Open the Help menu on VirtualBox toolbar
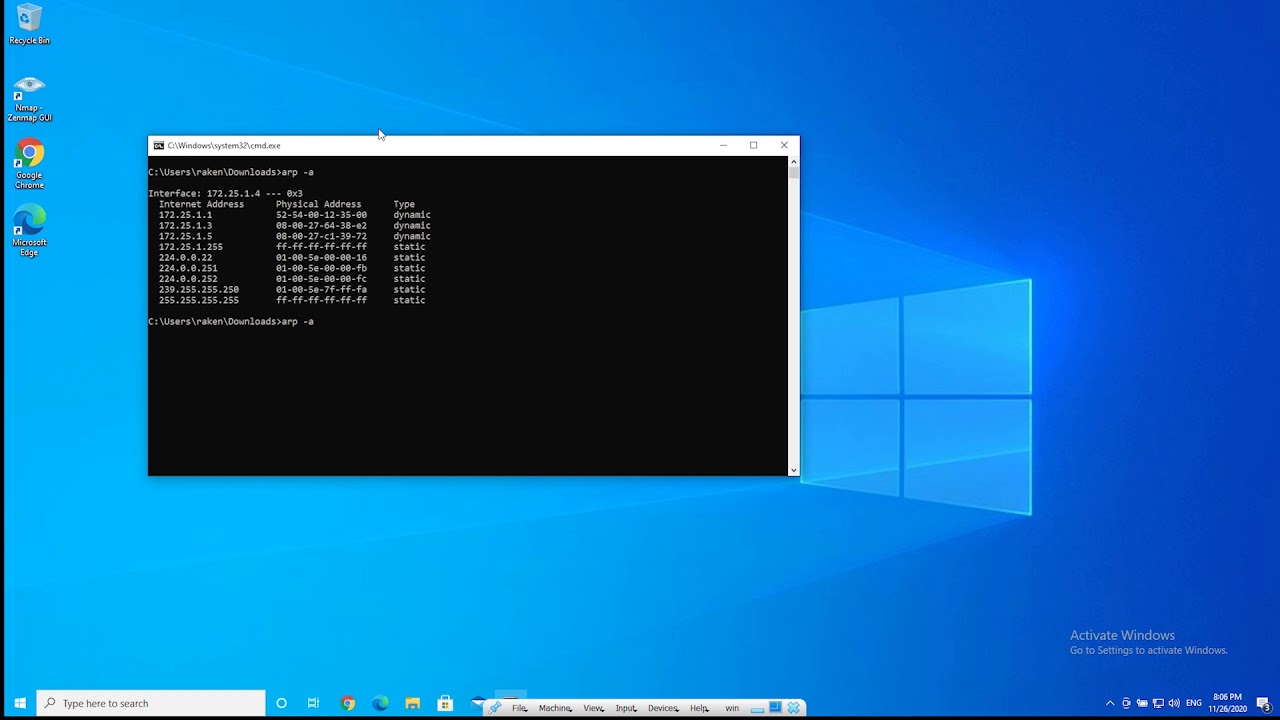 [x=699, y=708]
